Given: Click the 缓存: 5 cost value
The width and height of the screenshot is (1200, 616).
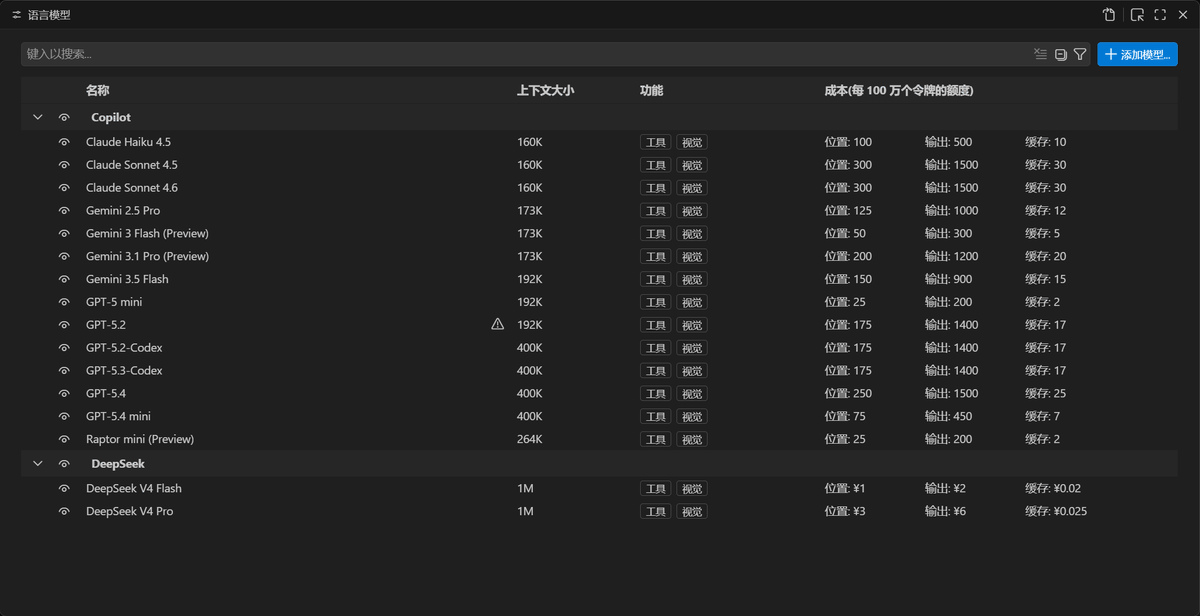Looking at the screenshot, I should click(x=1042, y=234).
